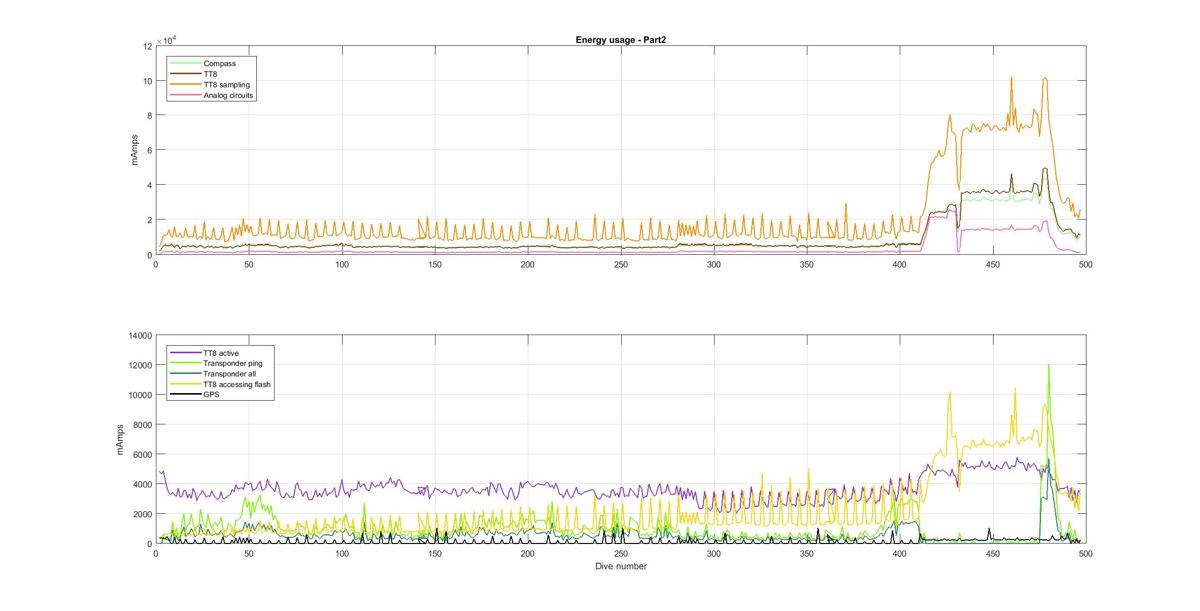Click the 12000 y-axis tick label
The height and width of the screenshot is (611, 1200).
click(x=138, y=365)
